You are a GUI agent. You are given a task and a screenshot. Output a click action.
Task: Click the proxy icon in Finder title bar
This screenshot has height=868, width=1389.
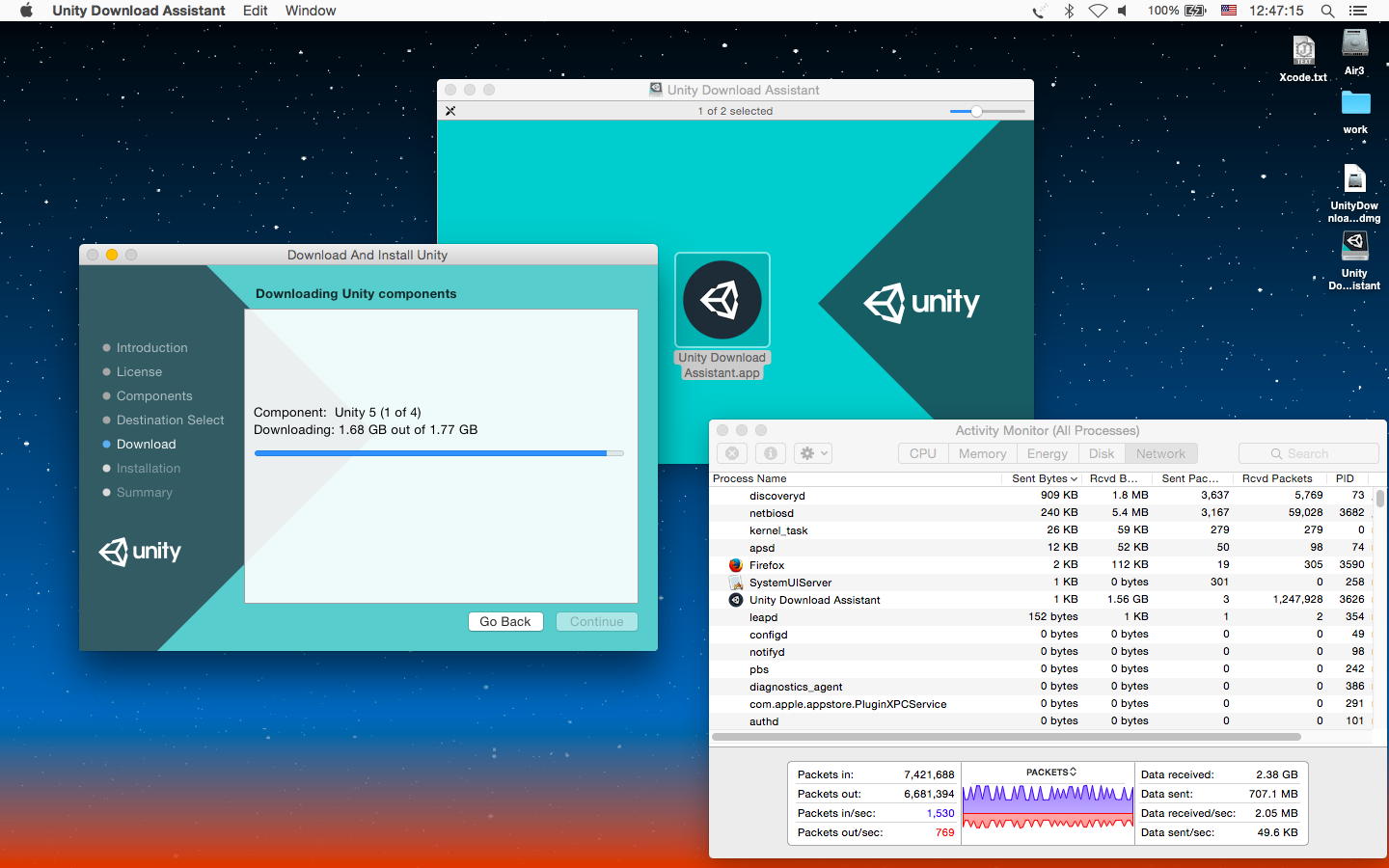(x=656, y=90)
